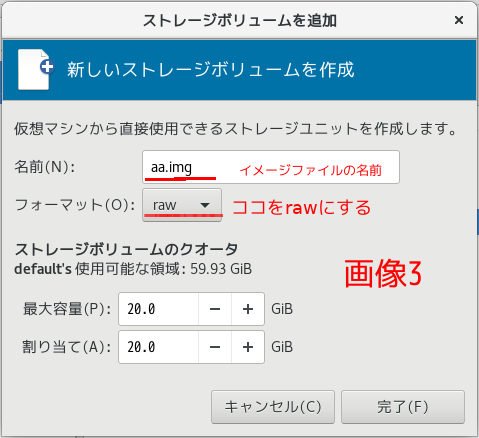Click the 新しいストレージボリュームを作成 header banner
The image size is (479, 438).
(x=239, y=70)
